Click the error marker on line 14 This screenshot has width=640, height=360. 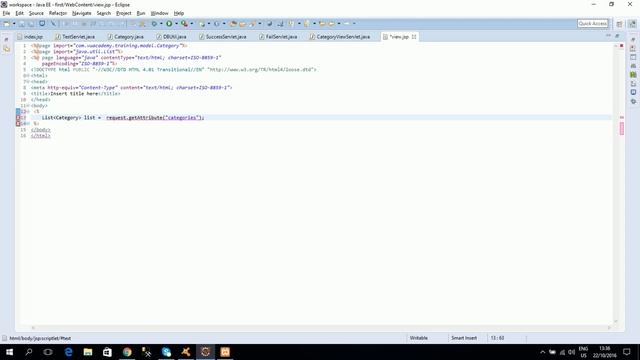click(x=18, y=123)
